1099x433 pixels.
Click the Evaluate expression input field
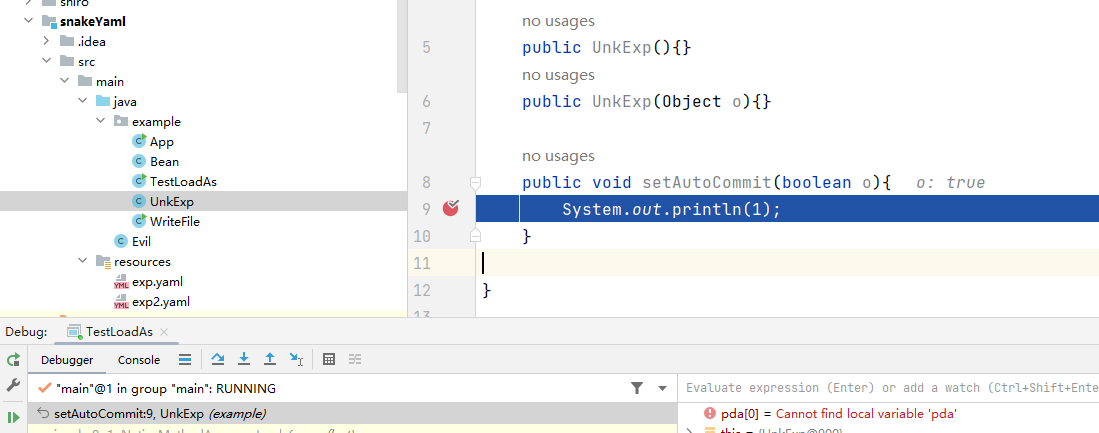pyautogui.click(x=885, y=388)
